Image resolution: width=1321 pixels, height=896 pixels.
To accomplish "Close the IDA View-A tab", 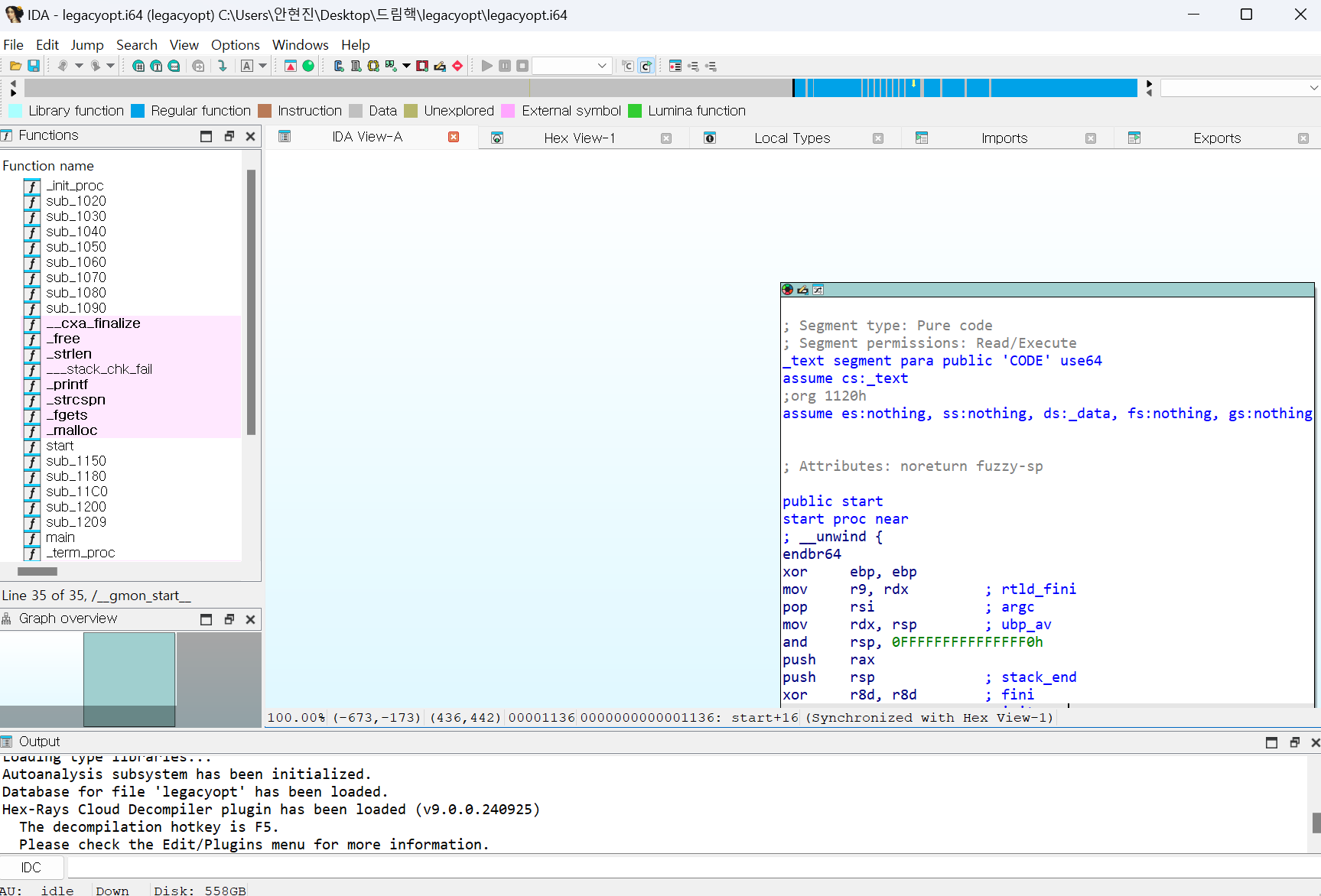I will coord(454,137).
